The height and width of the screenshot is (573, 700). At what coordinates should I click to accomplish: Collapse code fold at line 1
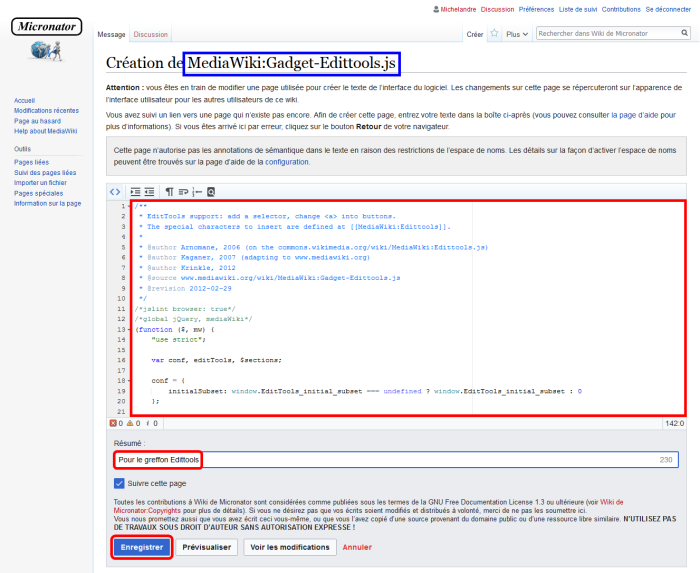[x=129, y=206]
